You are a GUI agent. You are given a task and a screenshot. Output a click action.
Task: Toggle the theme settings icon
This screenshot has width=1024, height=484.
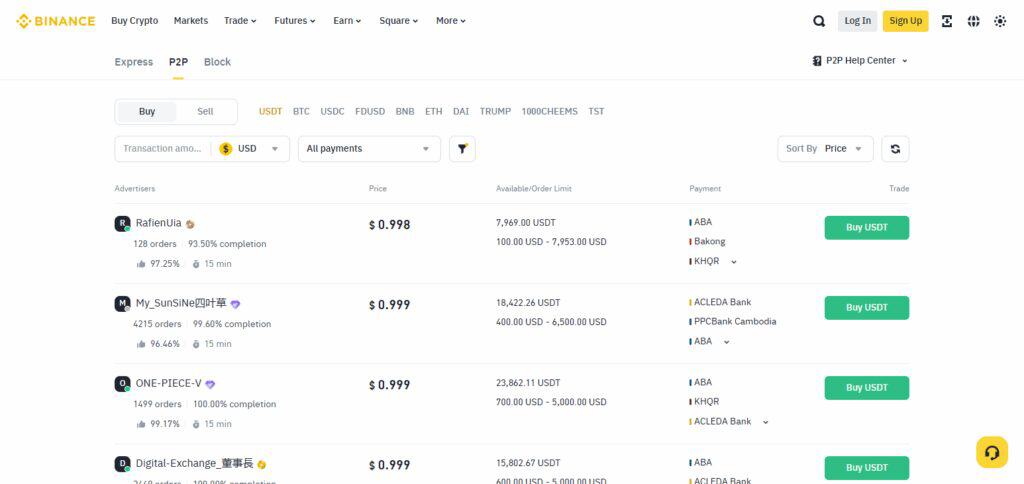[1000, 21]
